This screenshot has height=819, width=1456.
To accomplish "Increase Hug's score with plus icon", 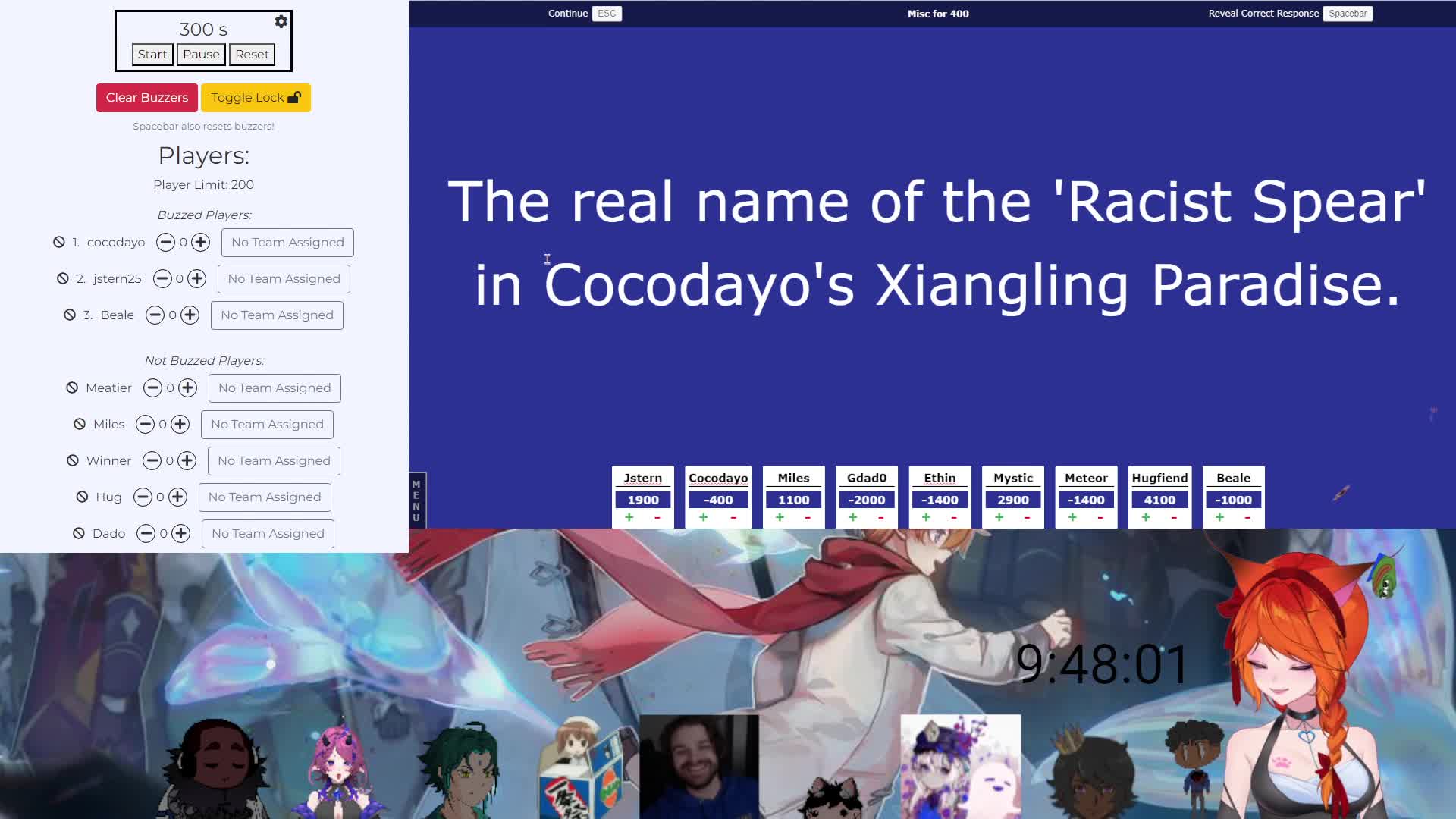I will pyautogui.click(x=177, y=497).
